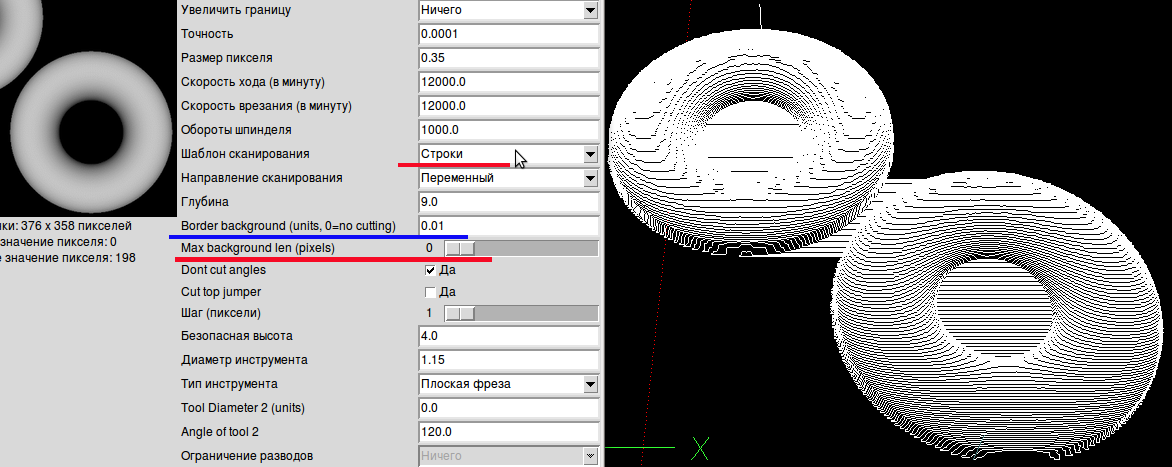The image size is (1172, 467).
Task: Open the Ограничение разводов dropdown
Action: coord(509,456)
